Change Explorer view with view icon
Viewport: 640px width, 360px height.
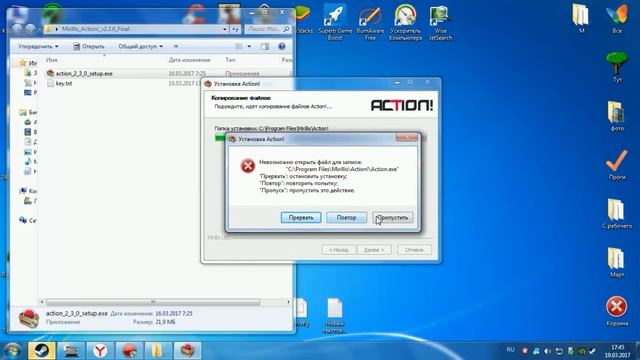(x=239, y=47)
